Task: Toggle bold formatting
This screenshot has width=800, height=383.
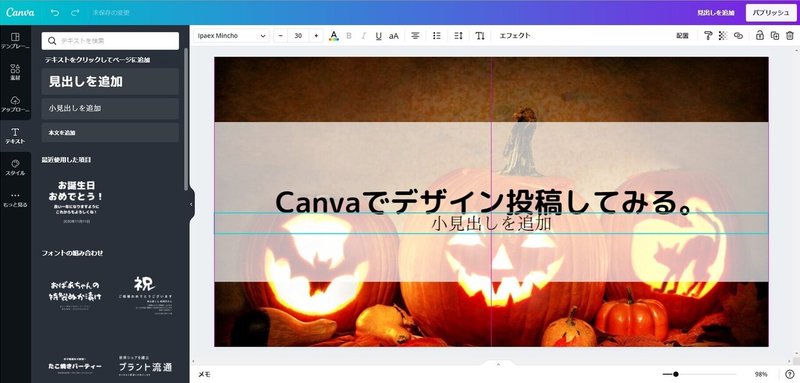Action: pyautogui.click(x=349, y=36)
